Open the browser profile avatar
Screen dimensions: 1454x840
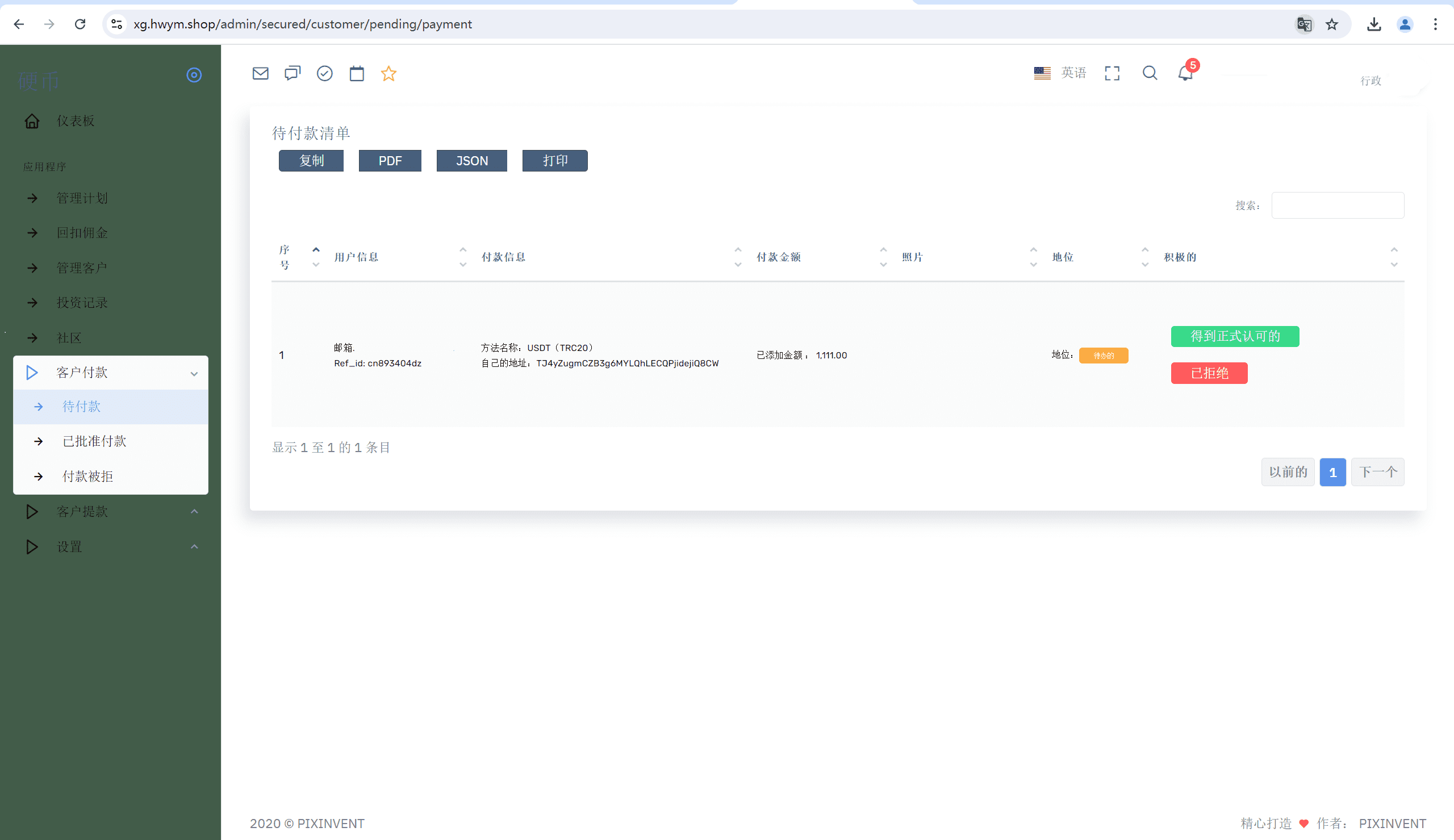(1405, 24)
